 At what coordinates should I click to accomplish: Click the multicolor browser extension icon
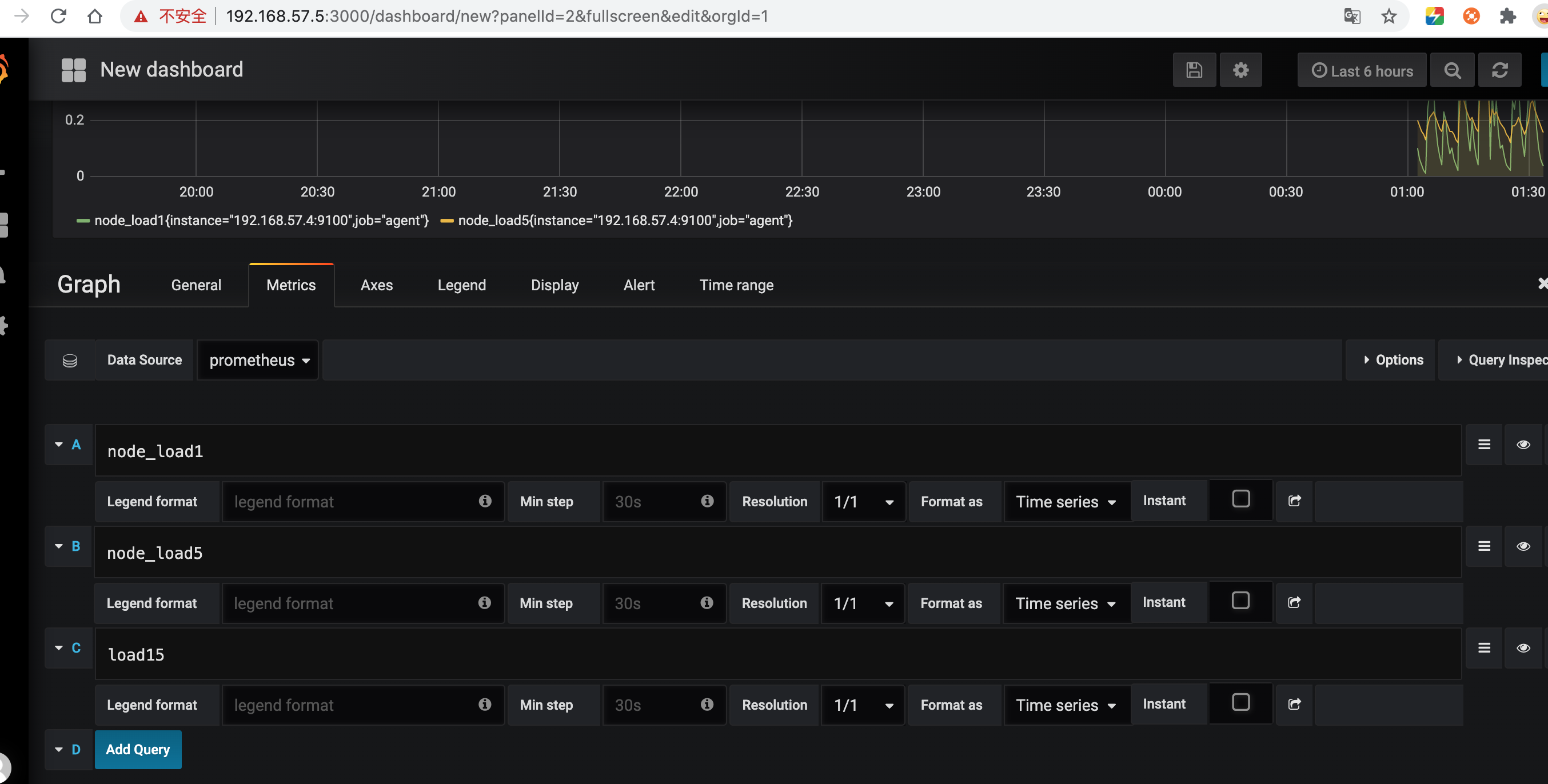[1434, 16]
